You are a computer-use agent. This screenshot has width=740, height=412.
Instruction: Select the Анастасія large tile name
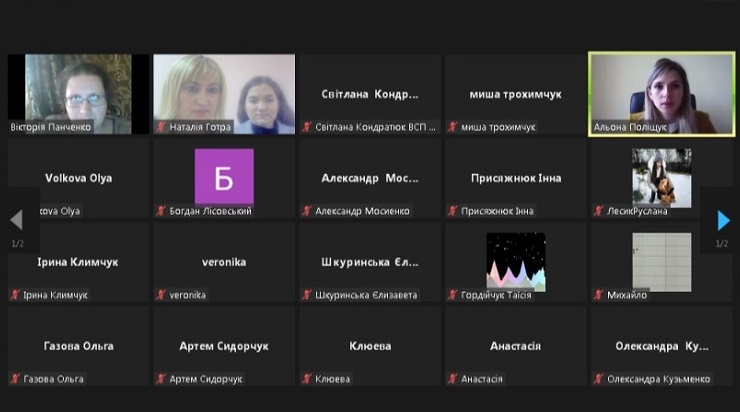click(x=516, y=346)
